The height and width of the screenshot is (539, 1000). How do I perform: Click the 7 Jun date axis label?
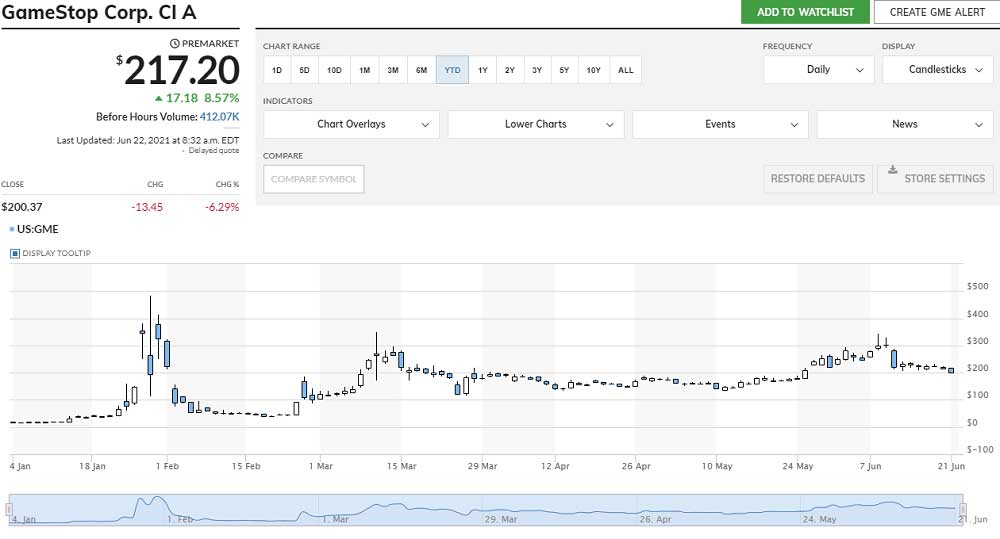870,466
